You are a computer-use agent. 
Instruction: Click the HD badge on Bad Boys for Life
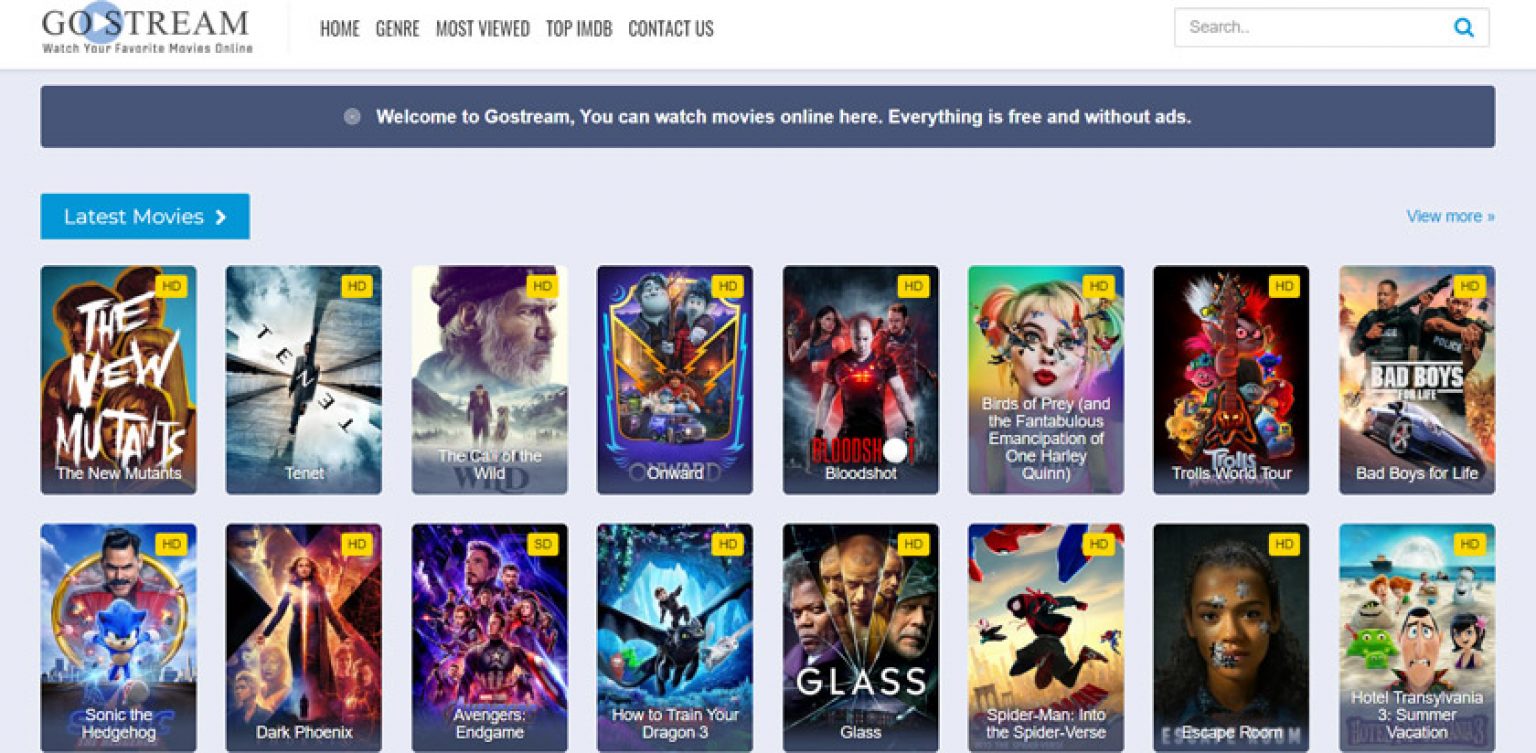[1470, 286]
